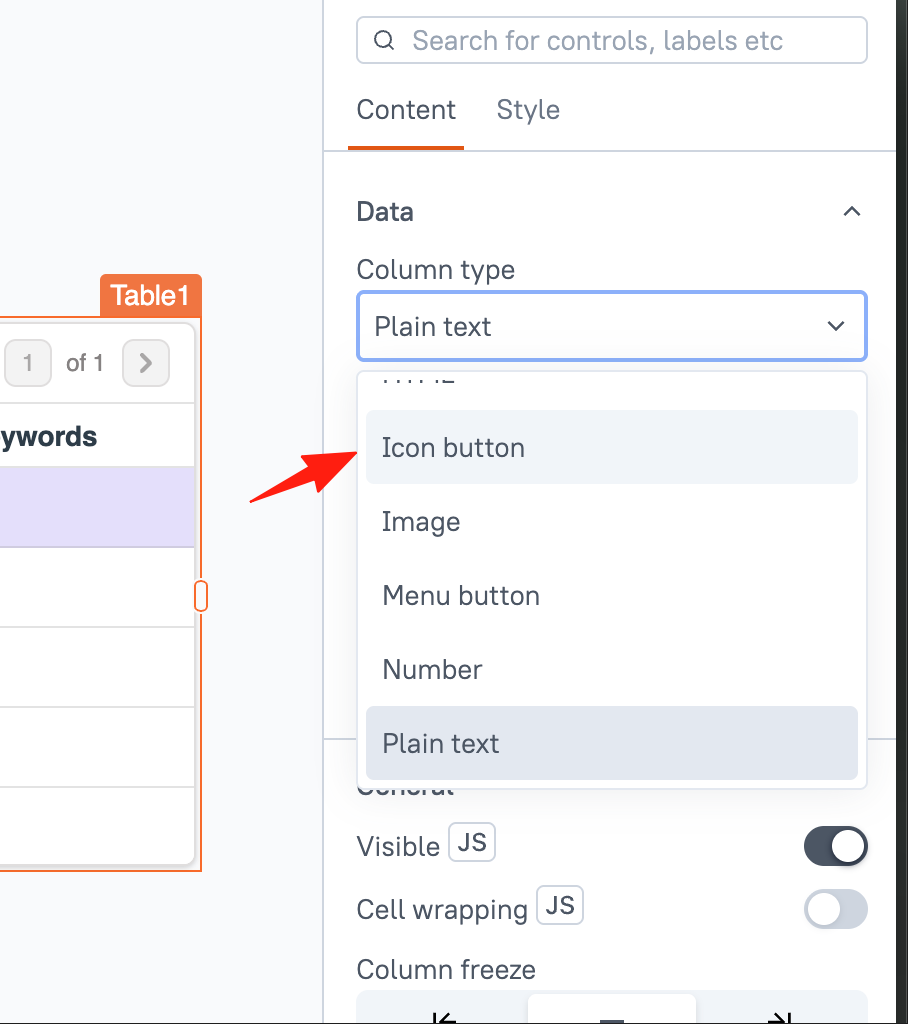Select Image column type
Screen dimensions: 908x1024
pyautogui.click(x=611, y=521)
